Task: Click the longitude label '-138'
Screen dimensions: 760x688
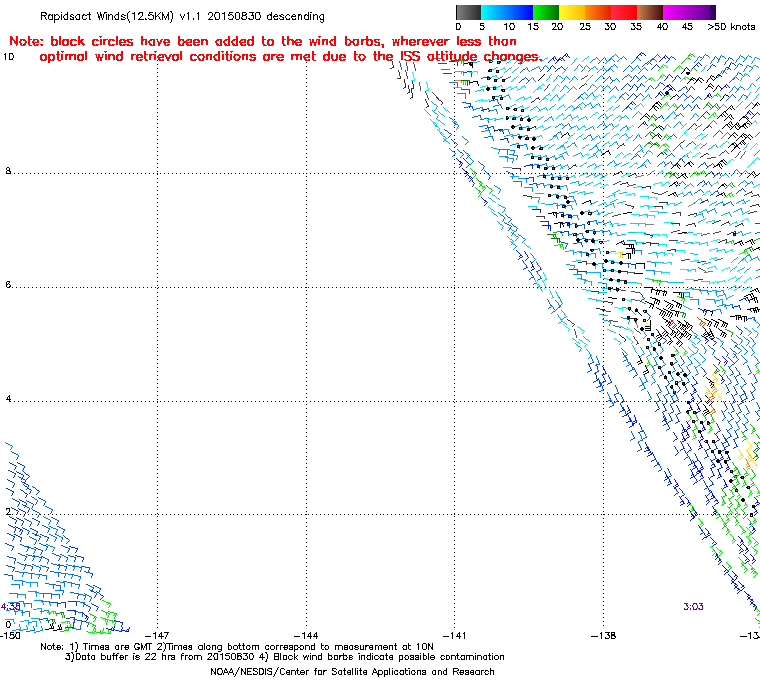Action: tap(603, 636)
